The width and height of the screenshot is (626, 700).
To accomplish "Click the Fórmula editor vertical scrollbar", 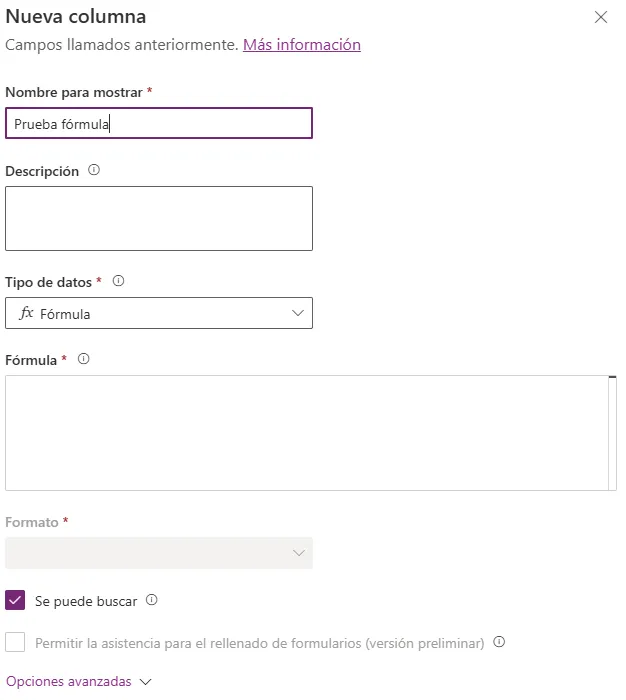I will 612,433.
